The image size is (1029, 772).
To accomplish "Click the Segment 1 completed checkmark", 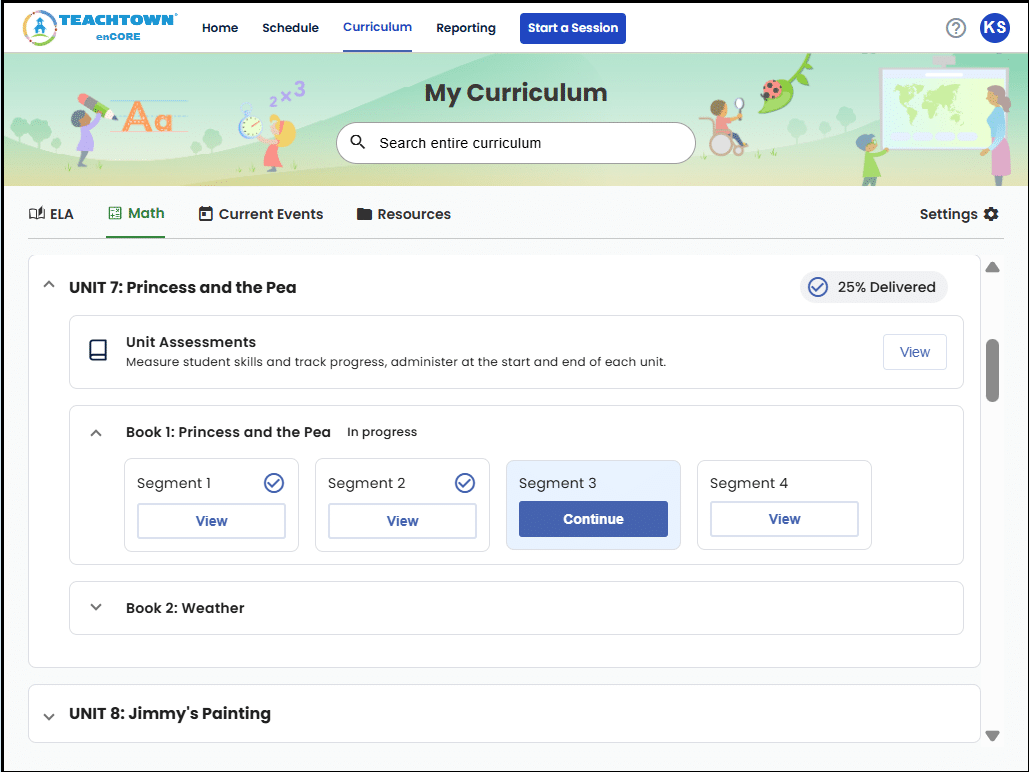I will coord(274,483).
